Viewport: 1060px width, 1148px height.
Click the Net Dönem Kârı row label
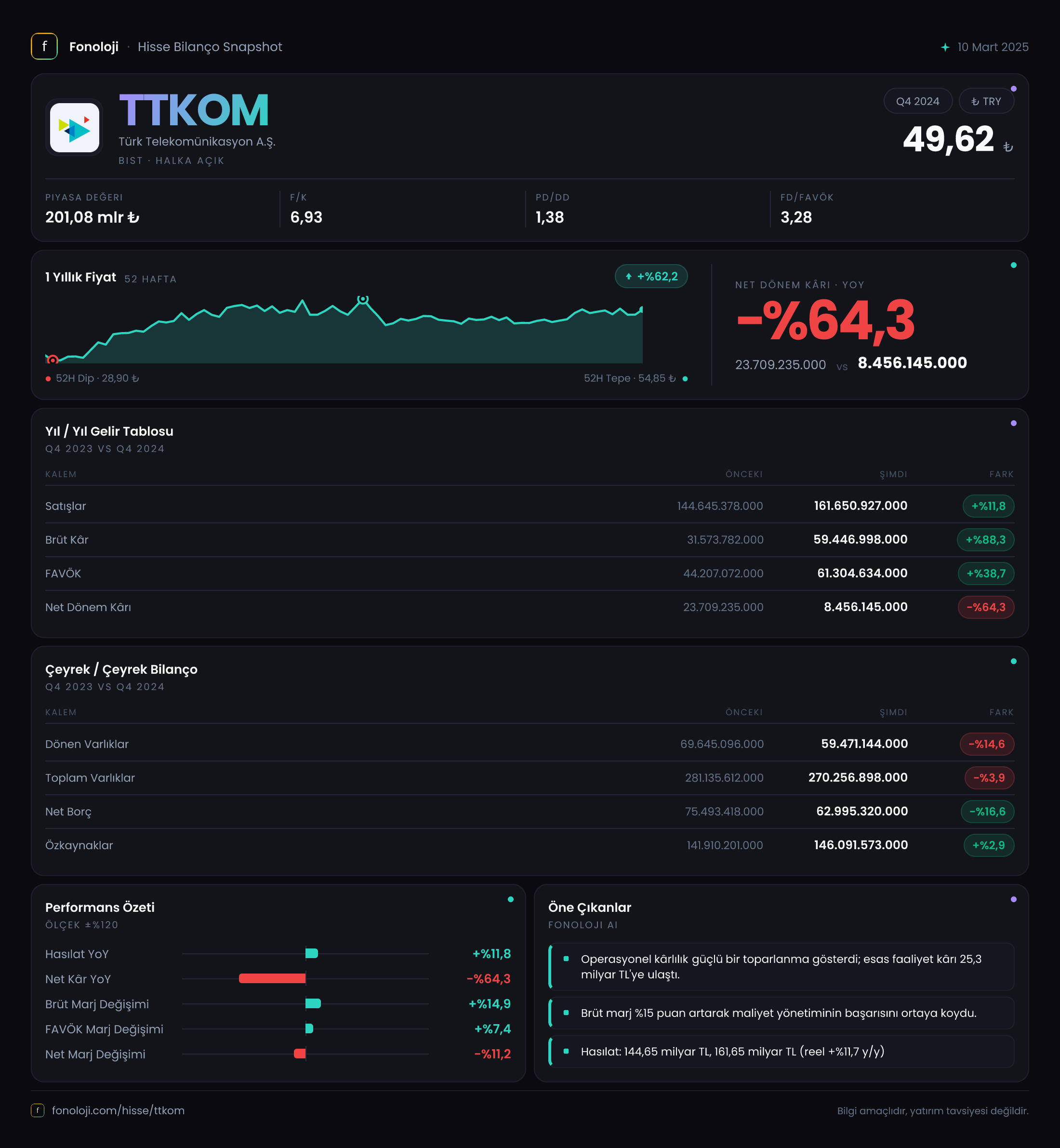click(88, 608)
